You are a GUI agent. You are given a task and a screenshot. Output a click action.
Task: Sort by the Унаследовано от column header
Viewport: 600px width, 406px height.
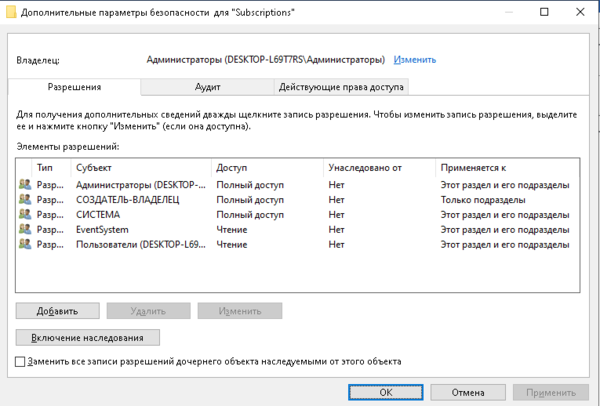point(379,168)
